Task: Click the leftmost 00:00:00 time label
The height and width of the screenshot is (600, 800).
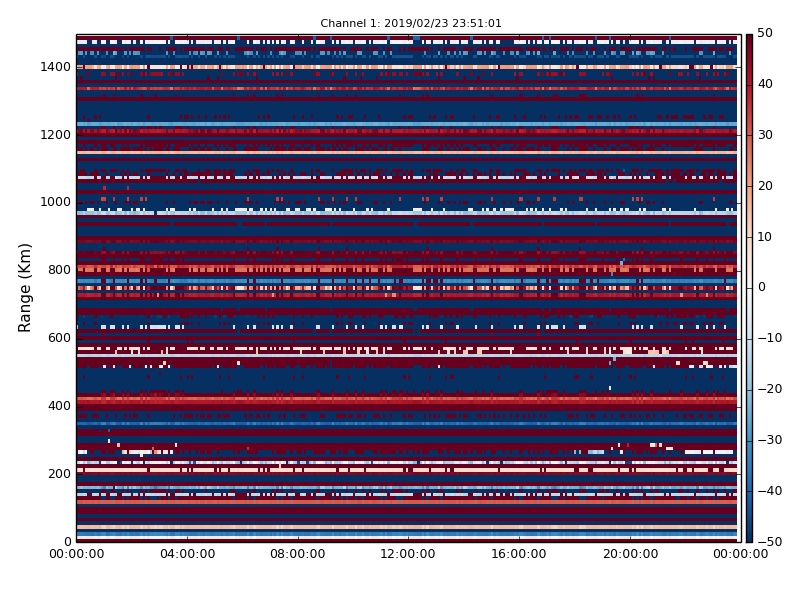Action: point(77,555)
